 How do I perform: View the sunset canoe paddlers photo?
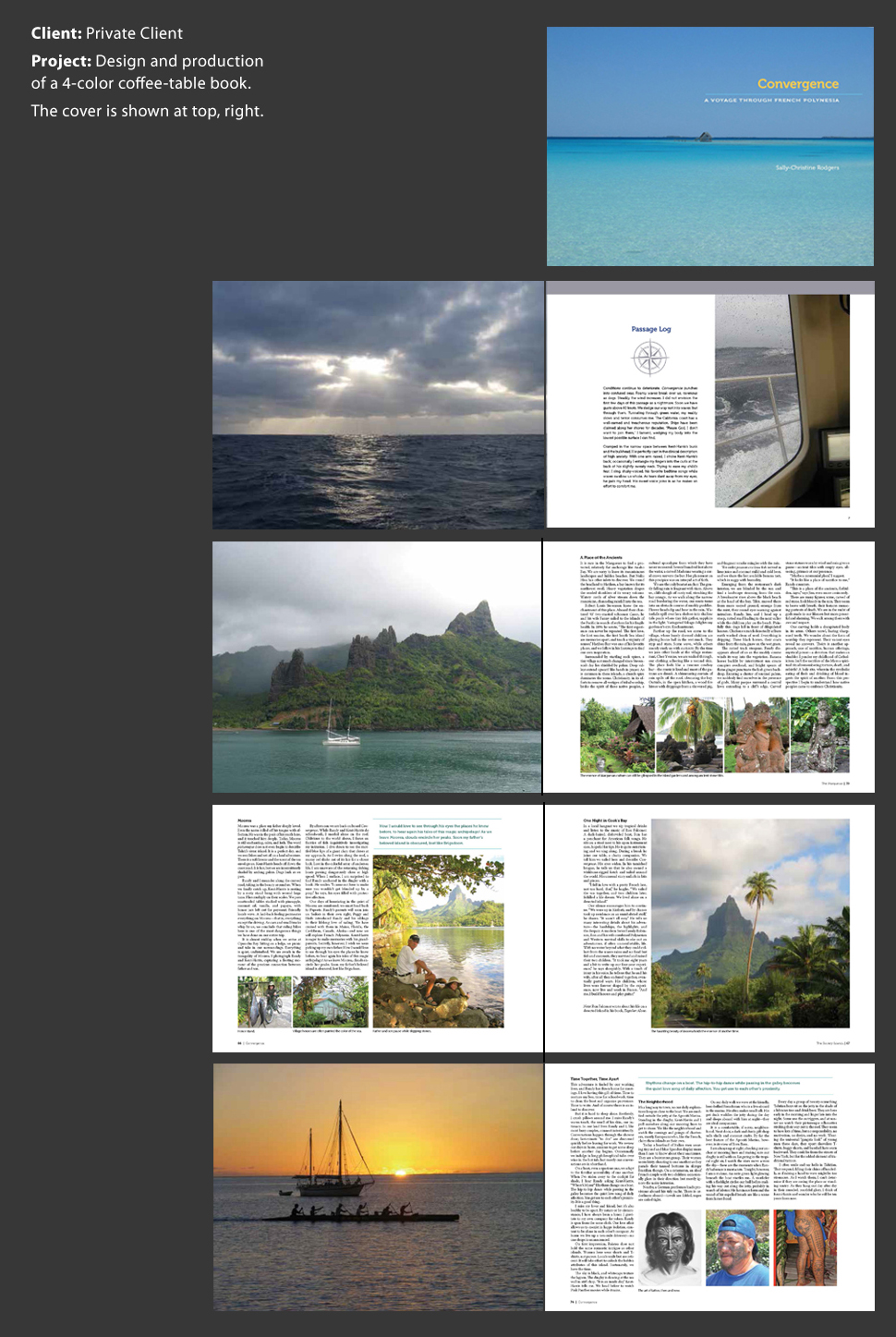(x=378, y=1186)
